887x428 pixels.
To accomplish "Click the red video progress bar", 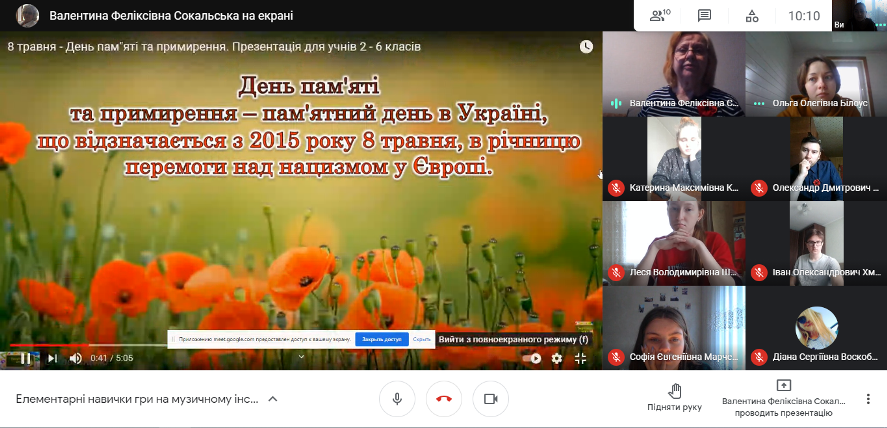I will 48,344.
